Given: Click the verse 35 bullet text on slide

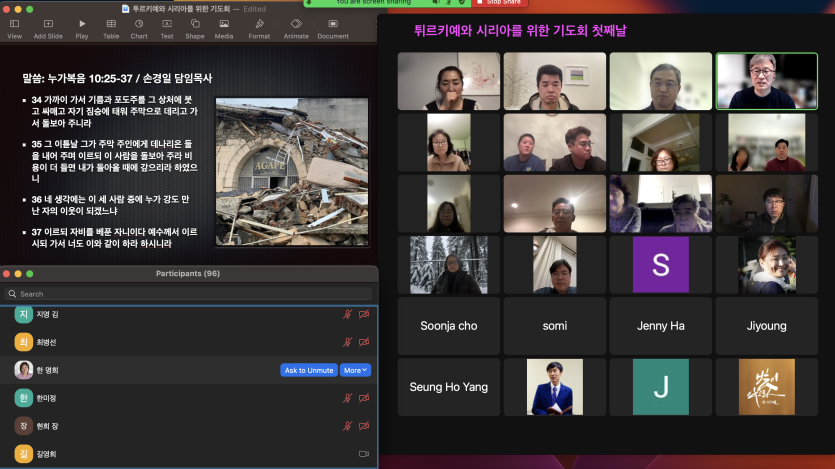Looking at the screenshot, I should coord(114,161).
